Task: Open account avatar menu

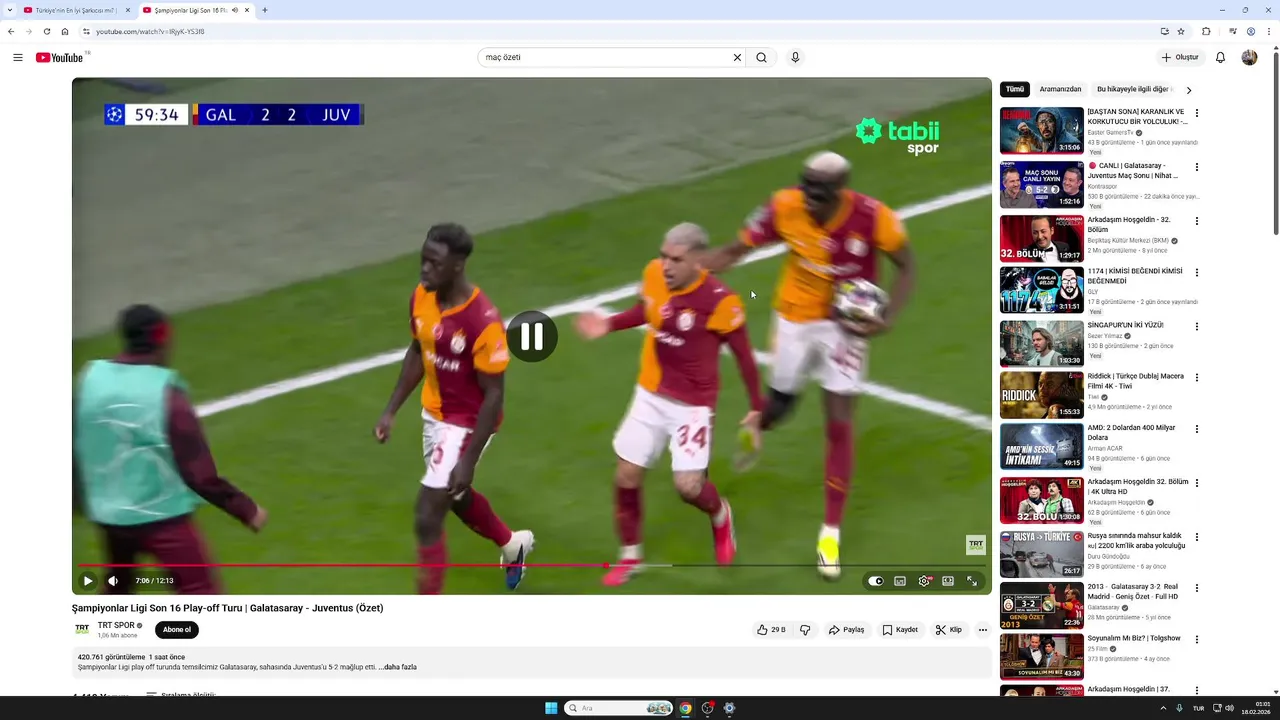Action: 1249,57
